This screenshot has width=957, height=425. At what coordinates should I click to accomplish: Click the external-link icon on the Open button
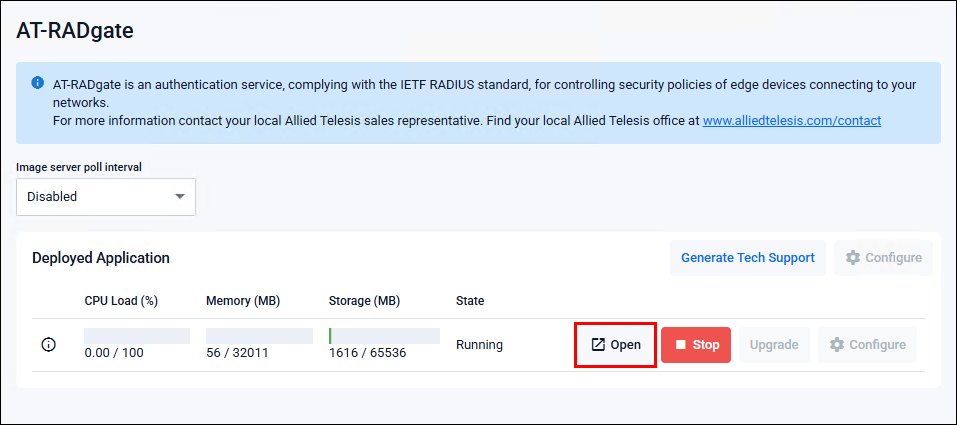[598, 345]
